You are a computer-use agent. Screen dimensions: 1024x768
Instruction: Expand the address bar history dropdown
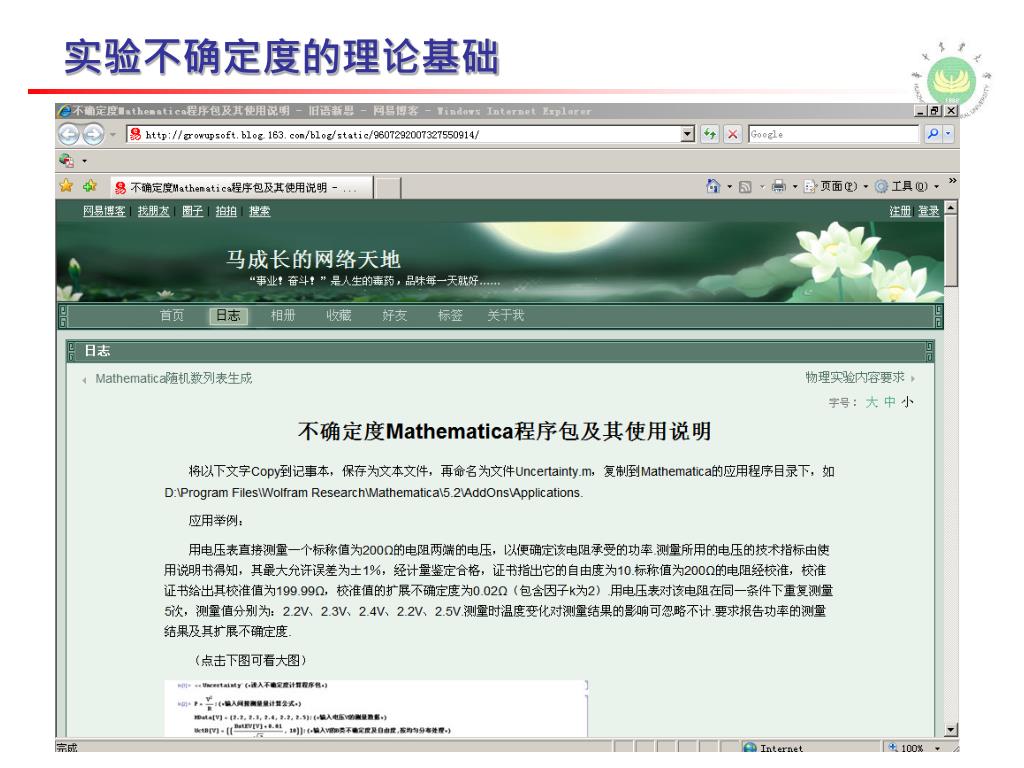(x=687, y=135)
